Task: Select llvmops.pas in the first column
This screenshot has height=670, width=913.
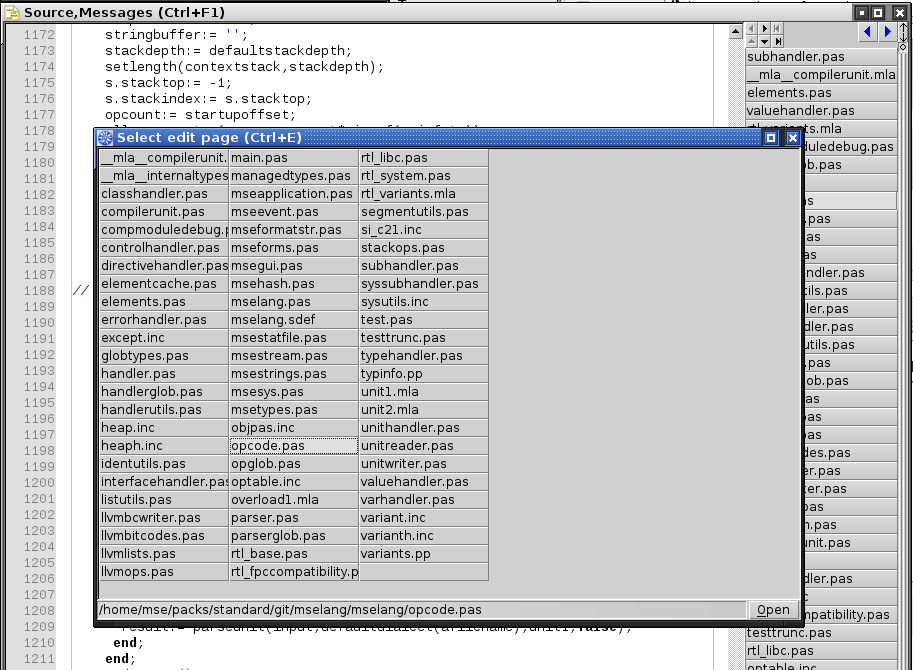Action: click(163, 572)
